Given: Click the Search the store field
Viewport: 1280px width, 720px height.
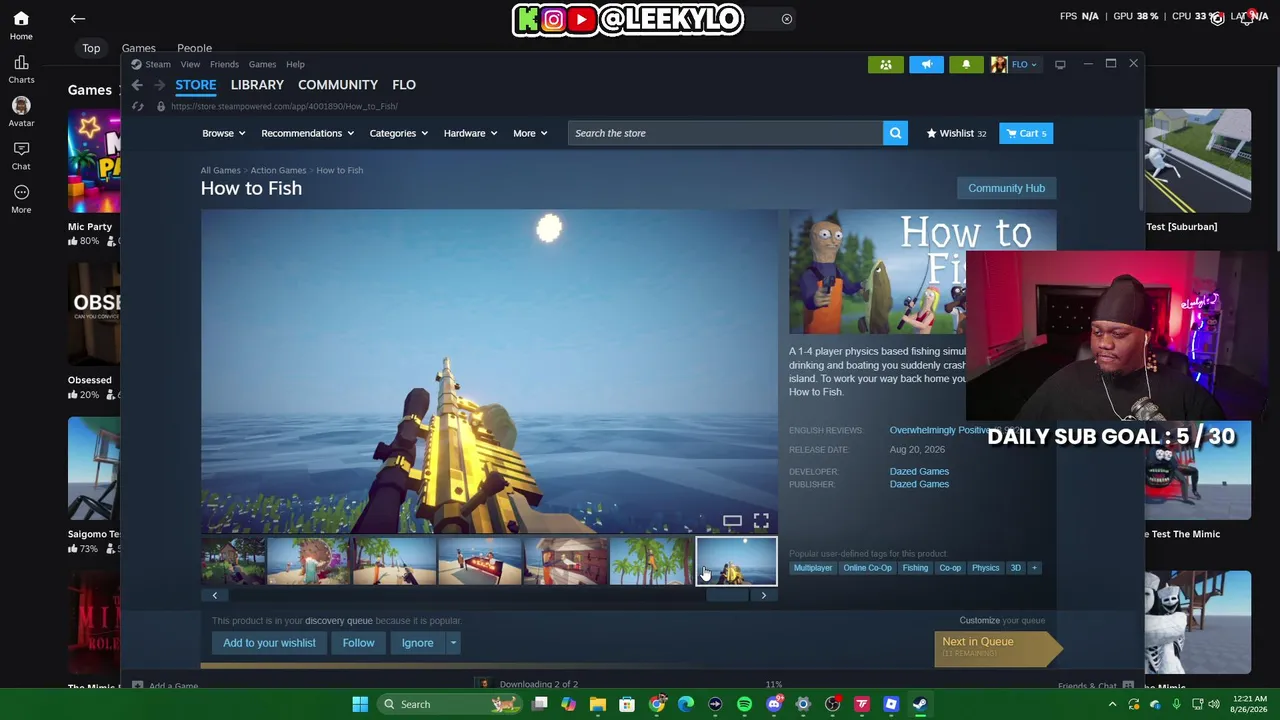Looking at the screenshot, I should click(726, 133).
